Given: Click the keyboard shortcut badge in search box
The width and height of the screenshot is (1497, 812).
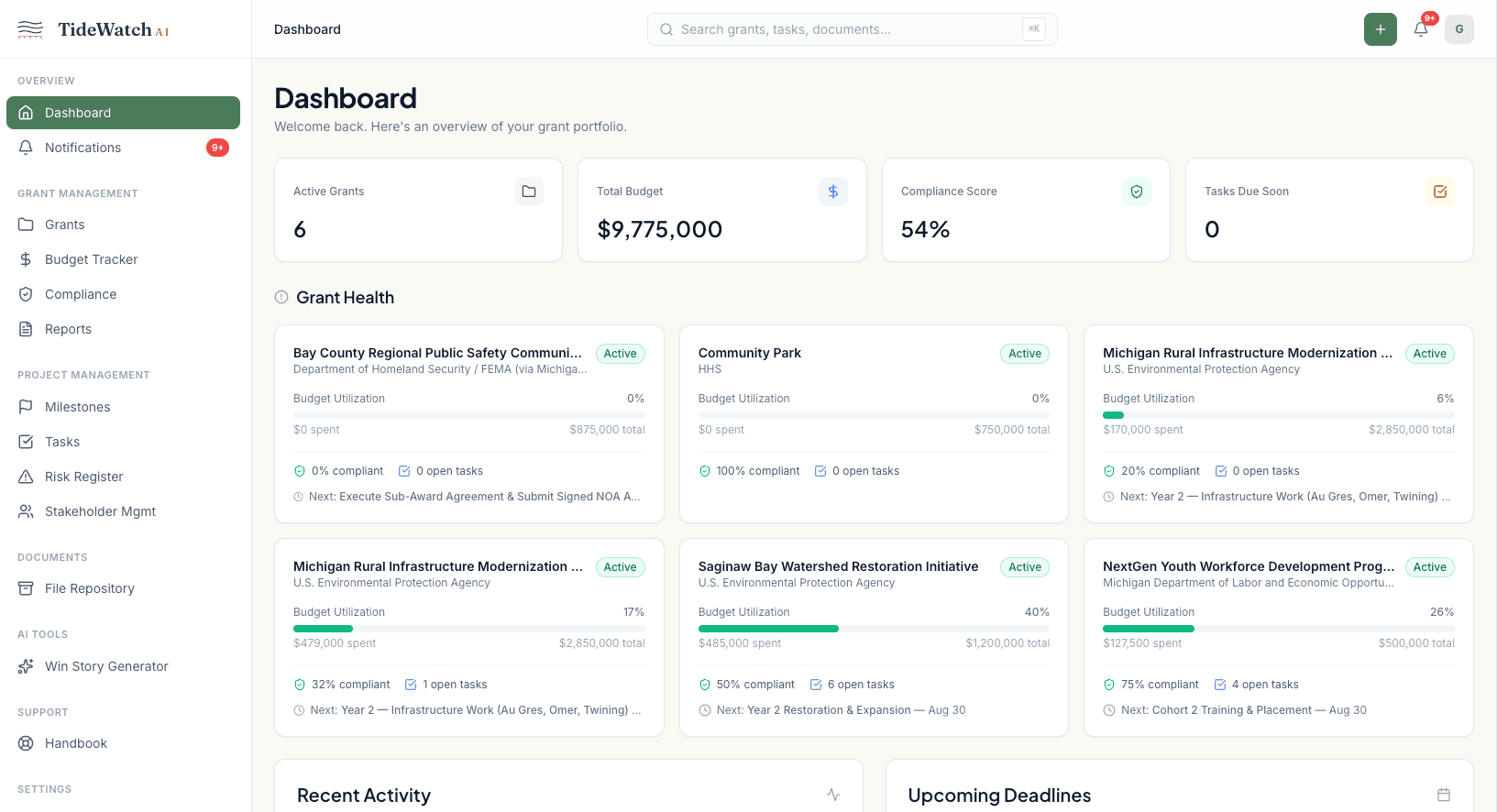Looking at the screenshot, I should (1034, 29).
